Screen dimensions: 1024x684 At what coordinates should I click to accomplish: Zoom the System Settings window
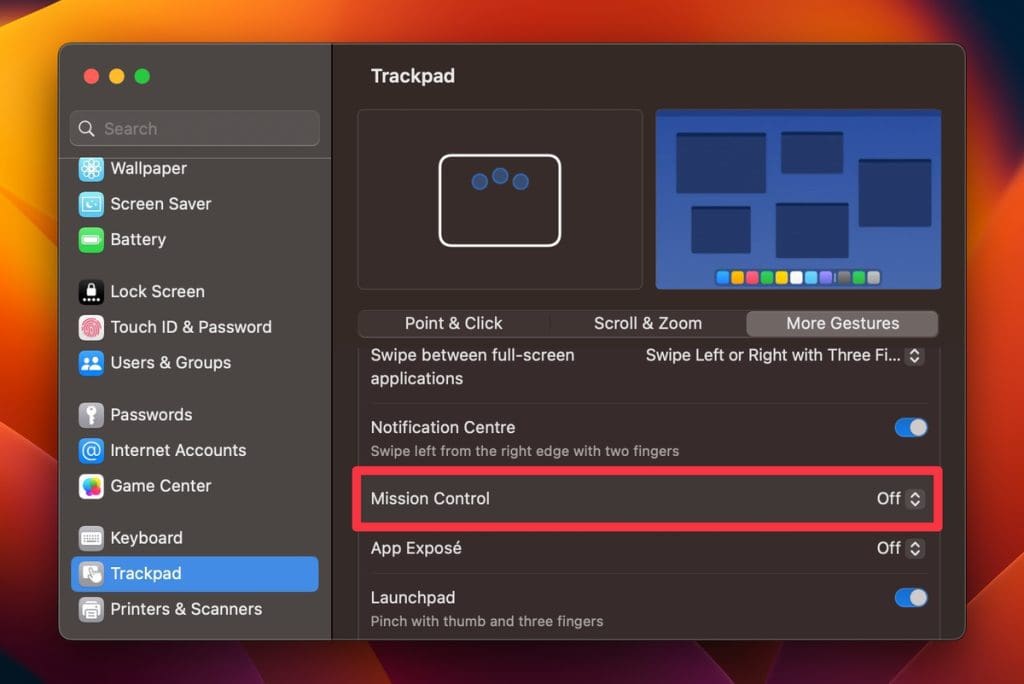coord(142,76)
